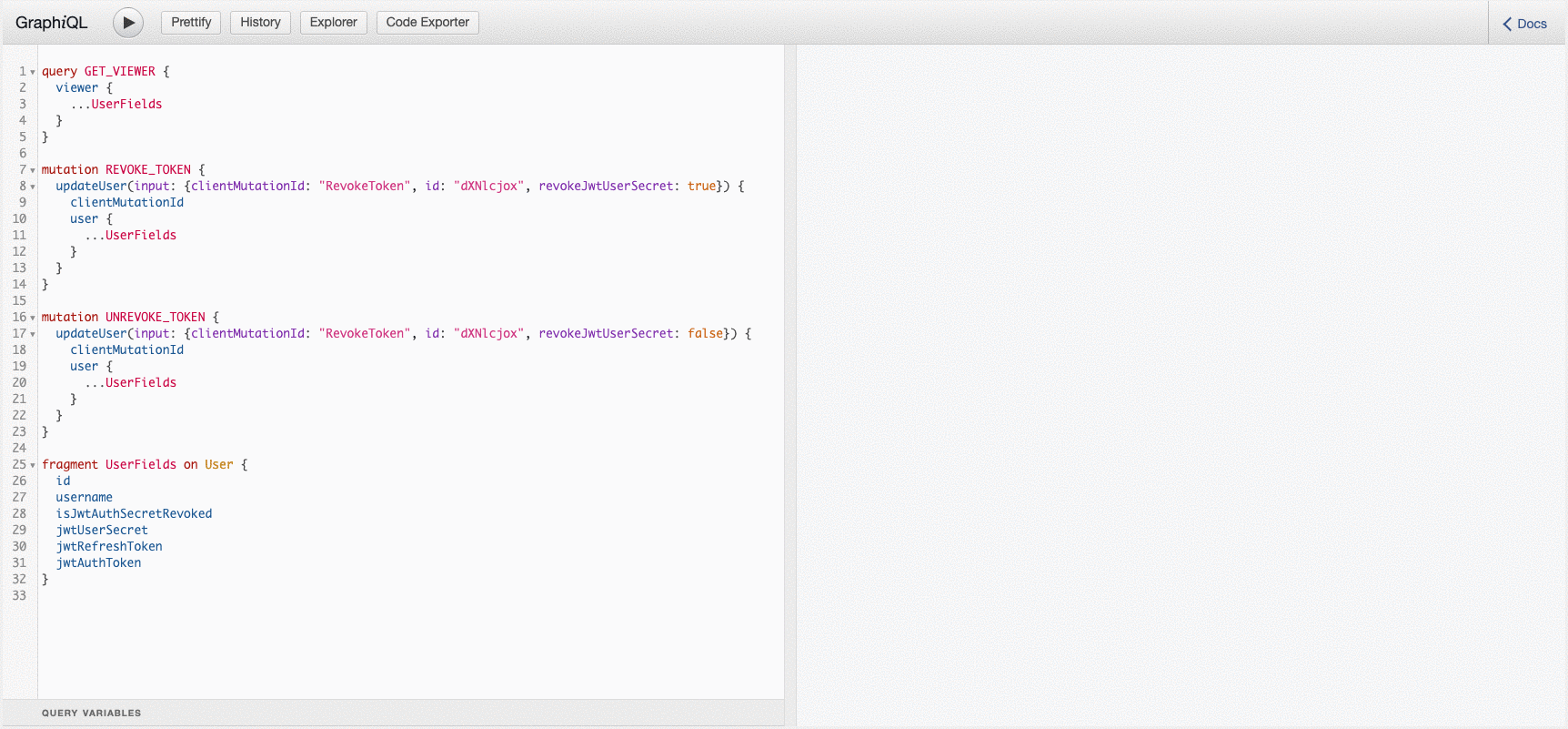The height and width of the screenshot is (729, 1568).
Task: Click the "dXNlcjox" id on line 8
Action: pyautogui.click(x=489, y=186)
